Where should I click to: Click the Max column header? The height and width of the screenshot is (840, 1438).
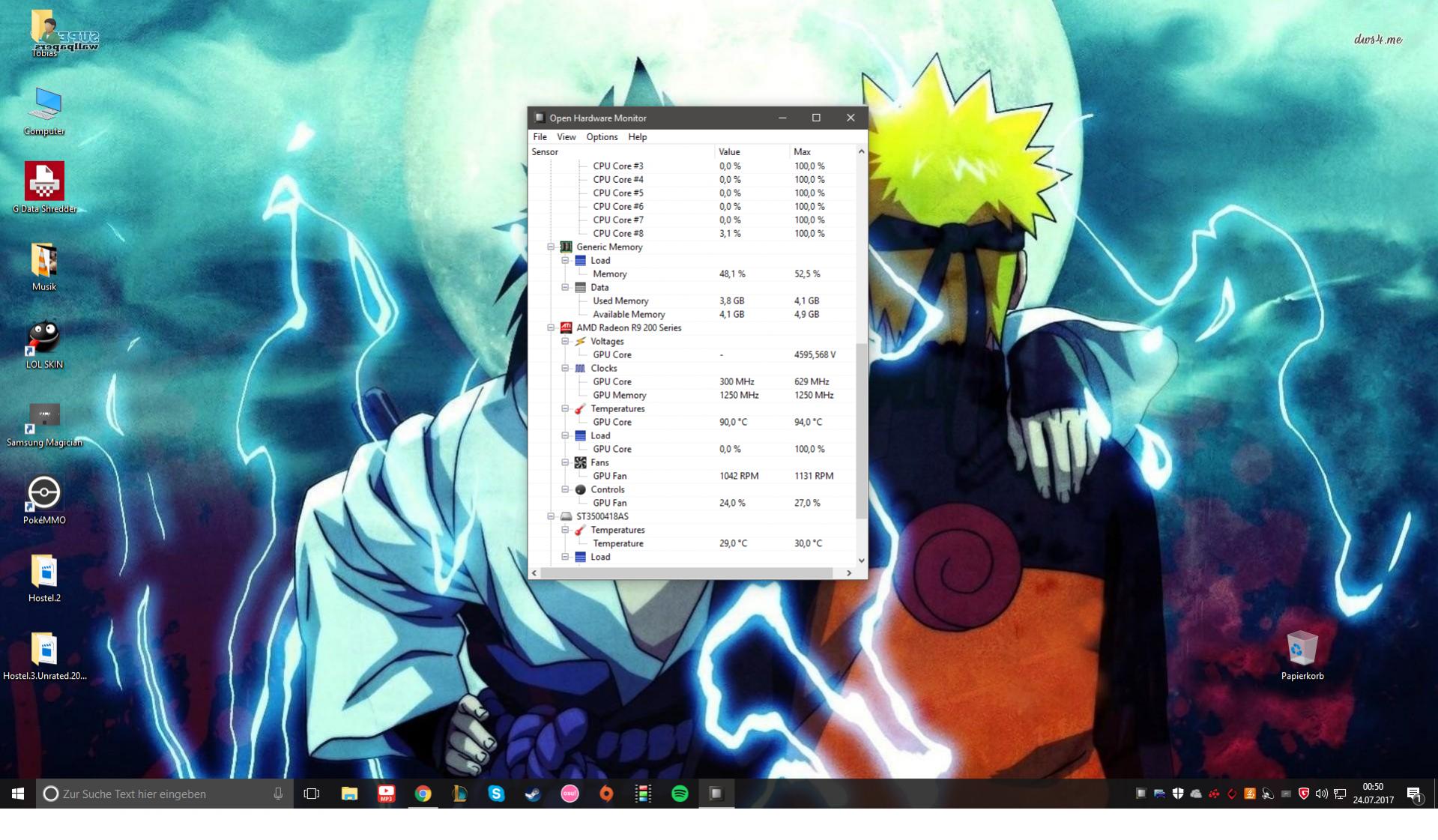pos(822,151)
